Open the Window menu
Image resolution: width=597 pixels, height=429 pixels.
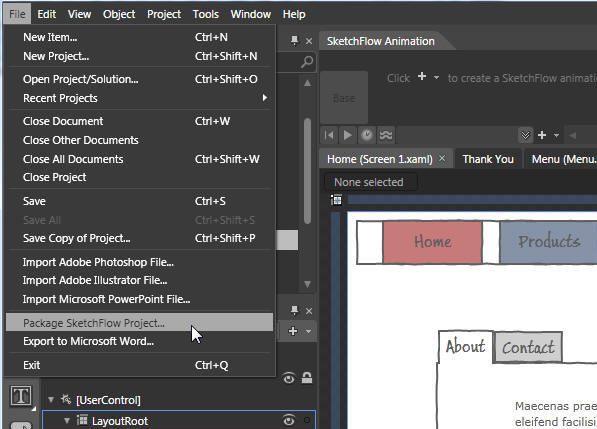point(251,14)
